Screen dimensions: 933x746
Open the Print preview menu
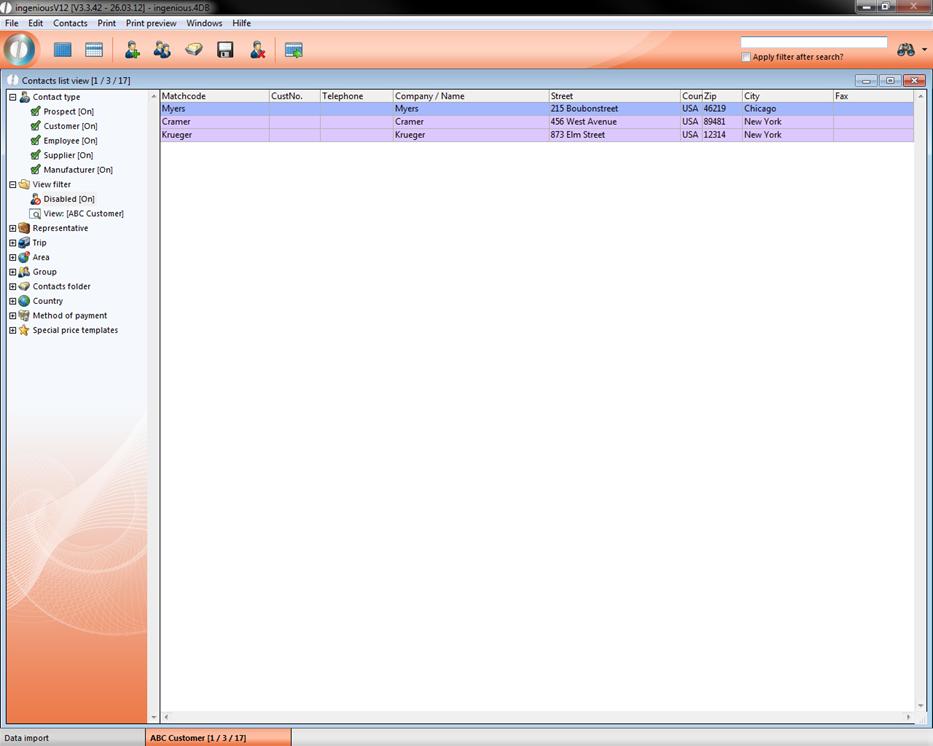pos(151,23)
